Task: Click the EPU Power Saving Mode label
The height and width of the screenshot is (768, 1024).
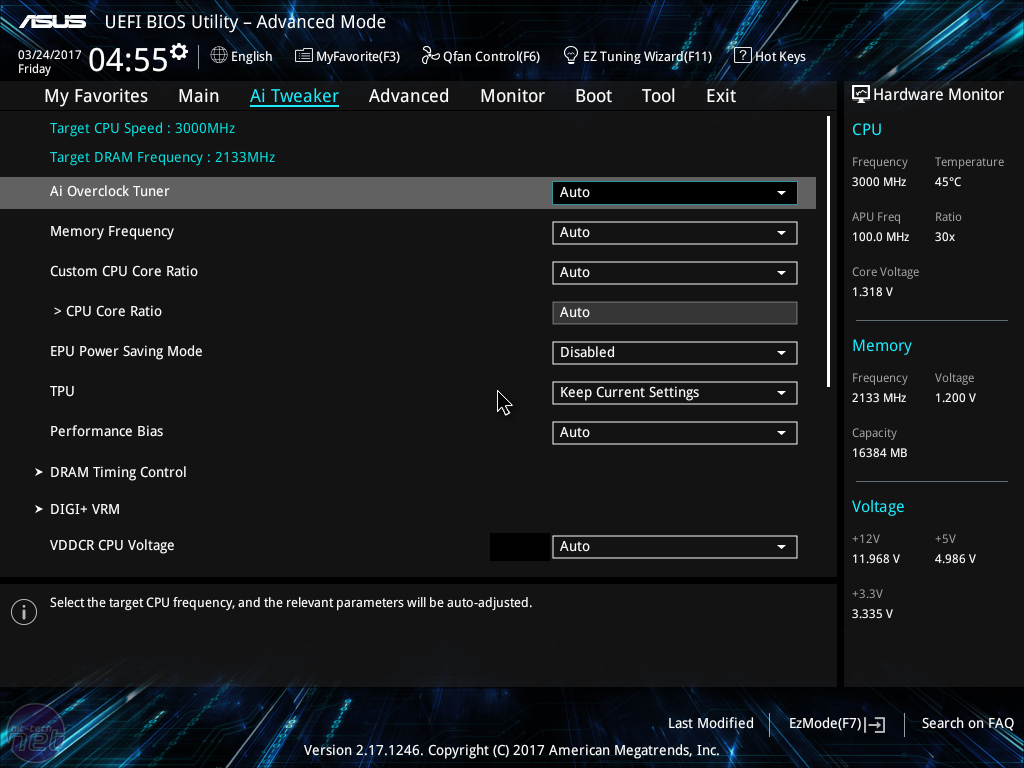Action: coord(126,351)
